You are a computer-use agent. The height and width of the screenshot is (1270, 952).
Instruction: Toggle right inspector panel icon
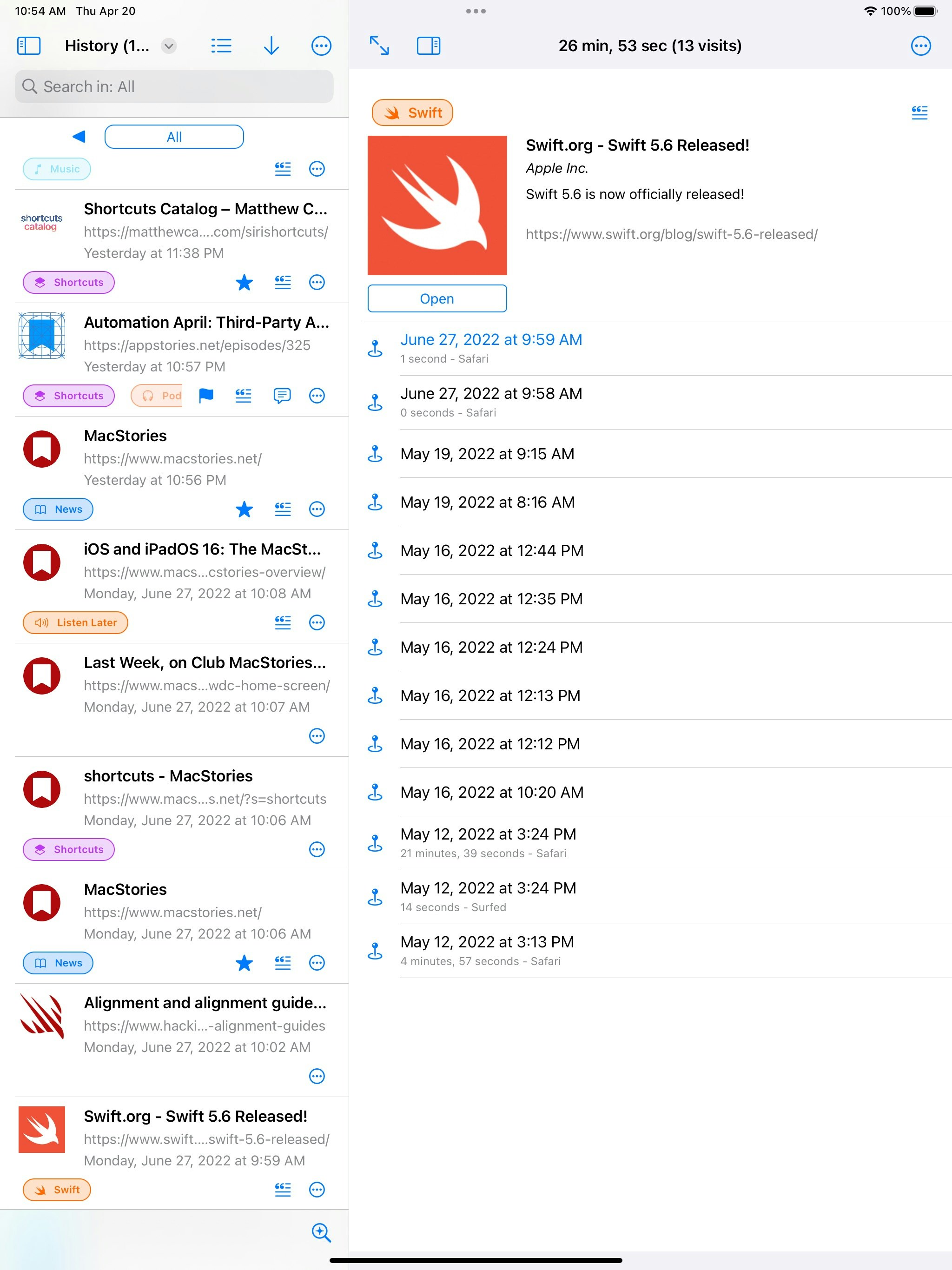[x=428, y=46]
